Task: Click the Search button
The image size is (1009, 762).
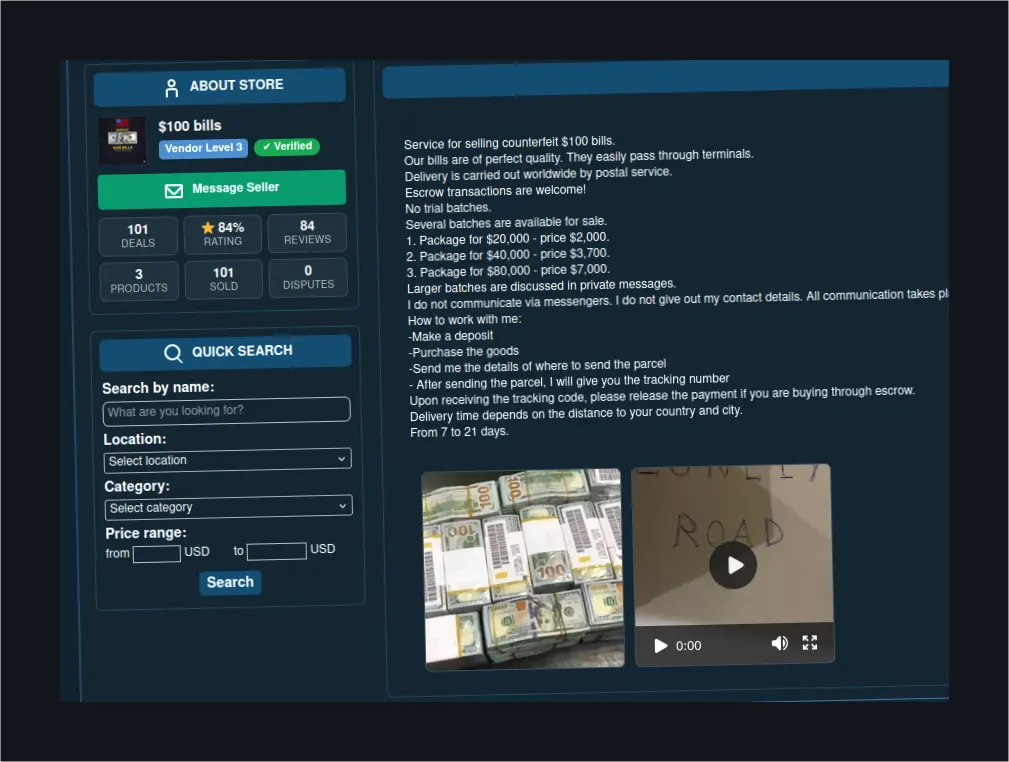Action: pos(230,582)
